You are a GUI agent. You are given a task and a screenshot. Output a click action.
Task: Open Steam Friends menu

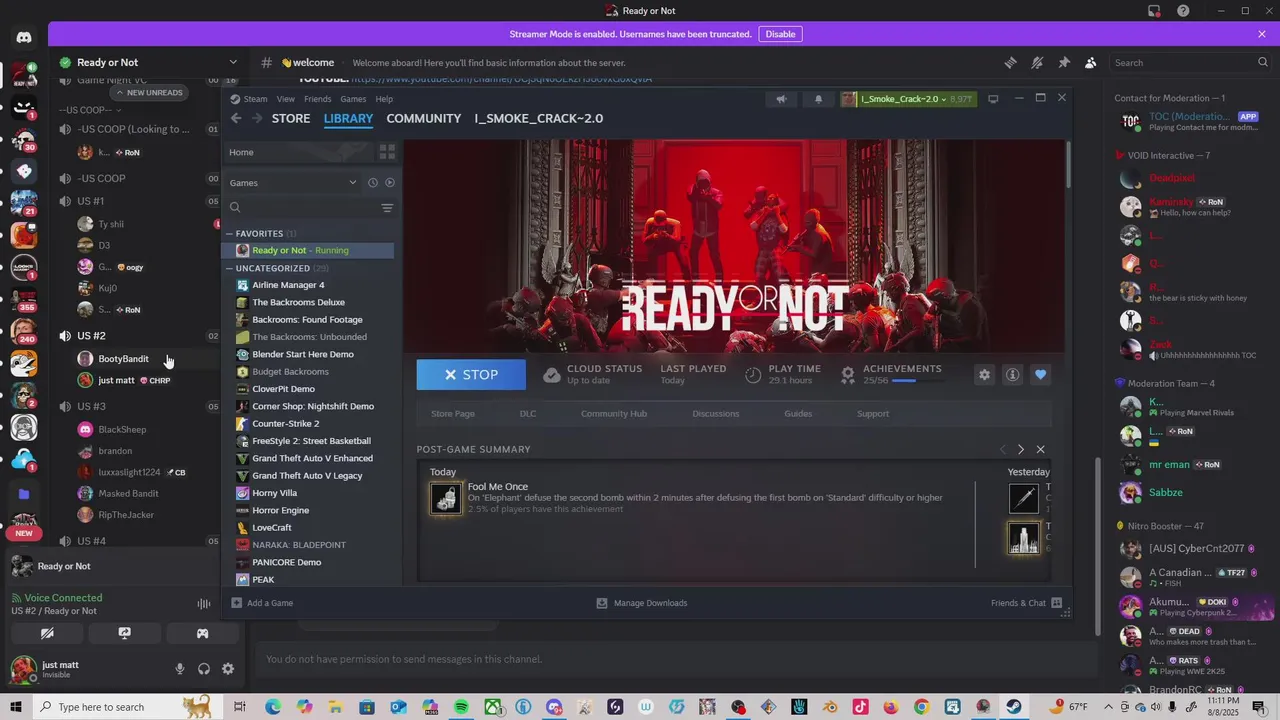pyautogui.click(x=318, y=99)
